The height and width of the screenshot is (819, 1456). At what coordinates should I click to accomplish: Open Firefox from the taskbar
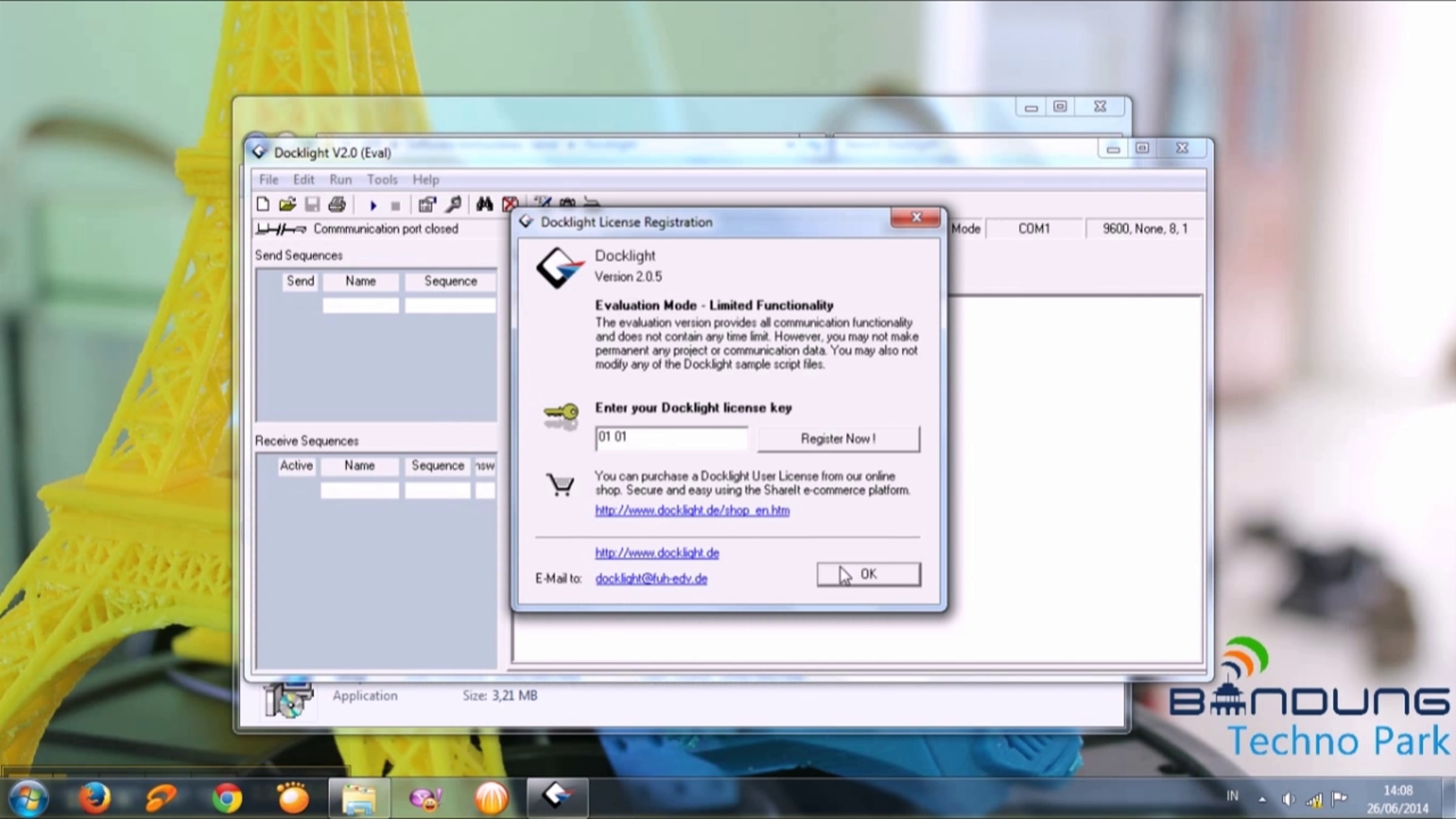(x=95, y=797)
